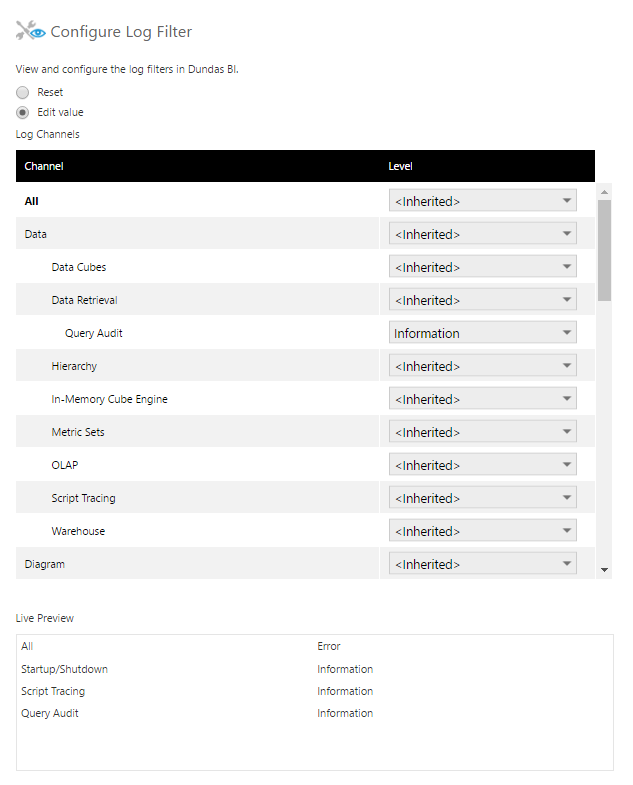Click the Channel column header

(x=44, y=166)
